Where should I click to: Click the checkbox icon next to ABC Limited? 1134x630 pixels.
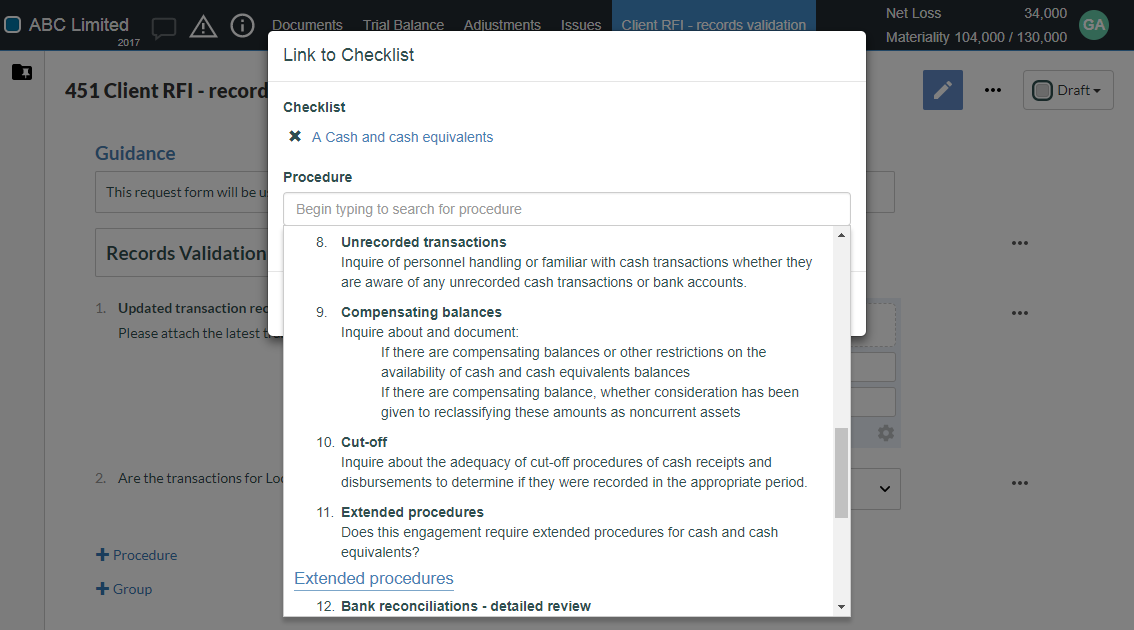(x=13, y=24)
